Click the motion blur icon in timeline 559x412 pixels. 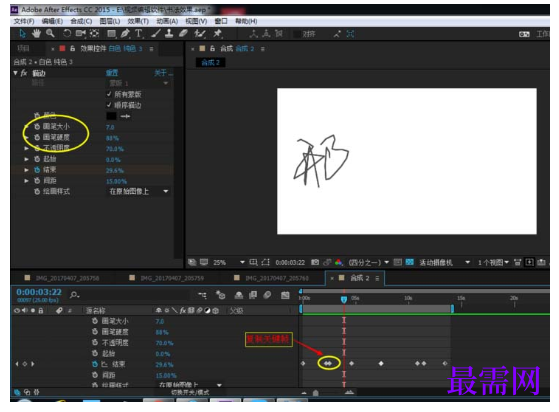[267, 295]
